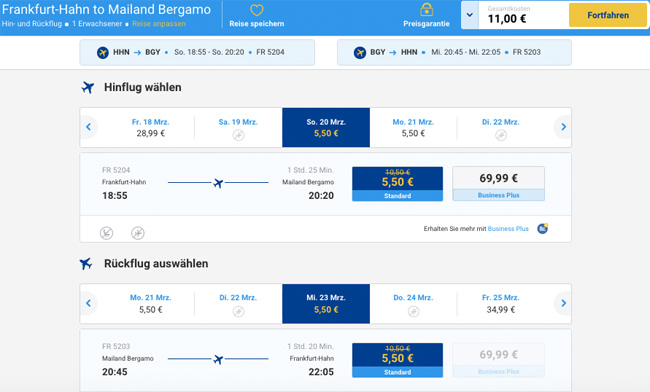This screenshot has width=650, height=392.
Task: Open the Reise anpassen link
Action: 159,24
